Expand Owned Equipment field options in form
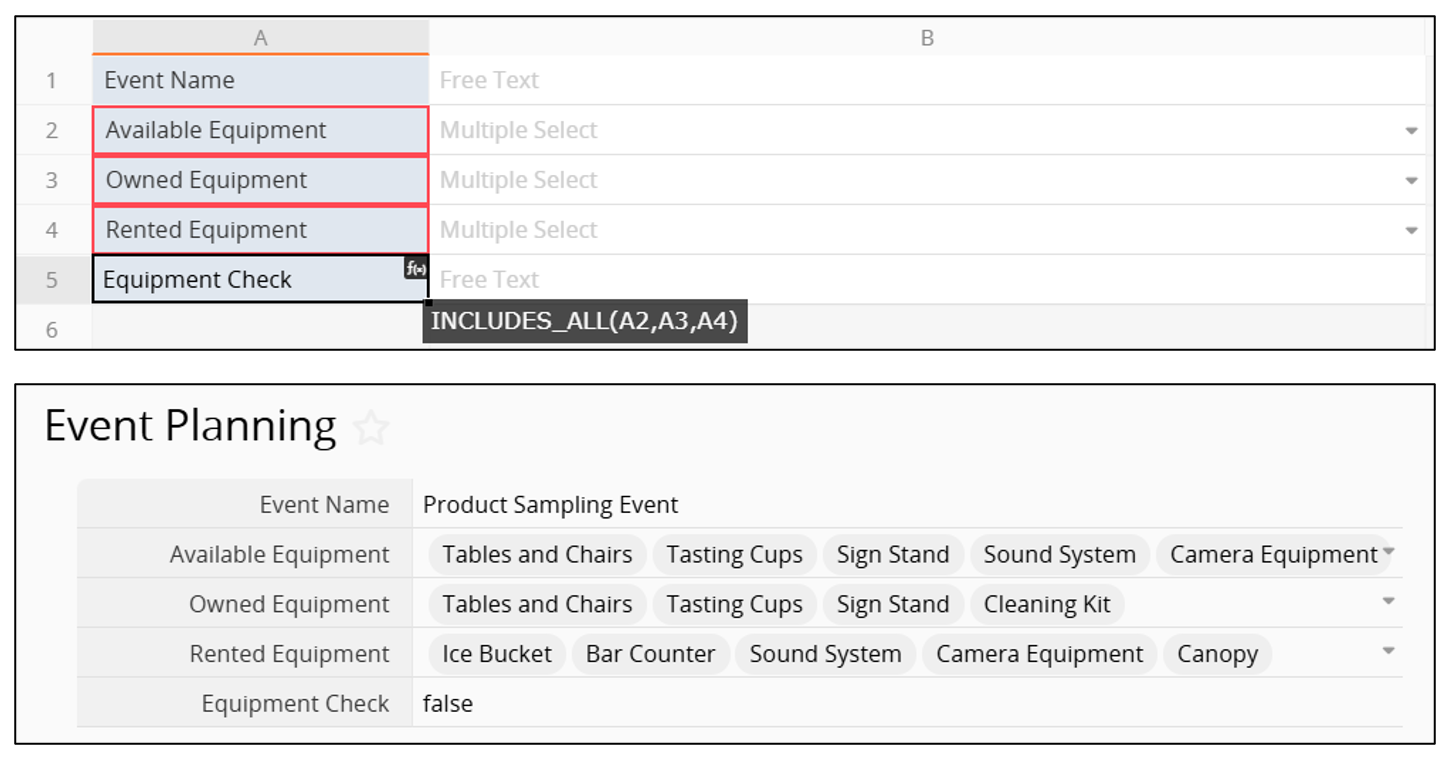1446x759 pixels. click(x=1389, y=602)
